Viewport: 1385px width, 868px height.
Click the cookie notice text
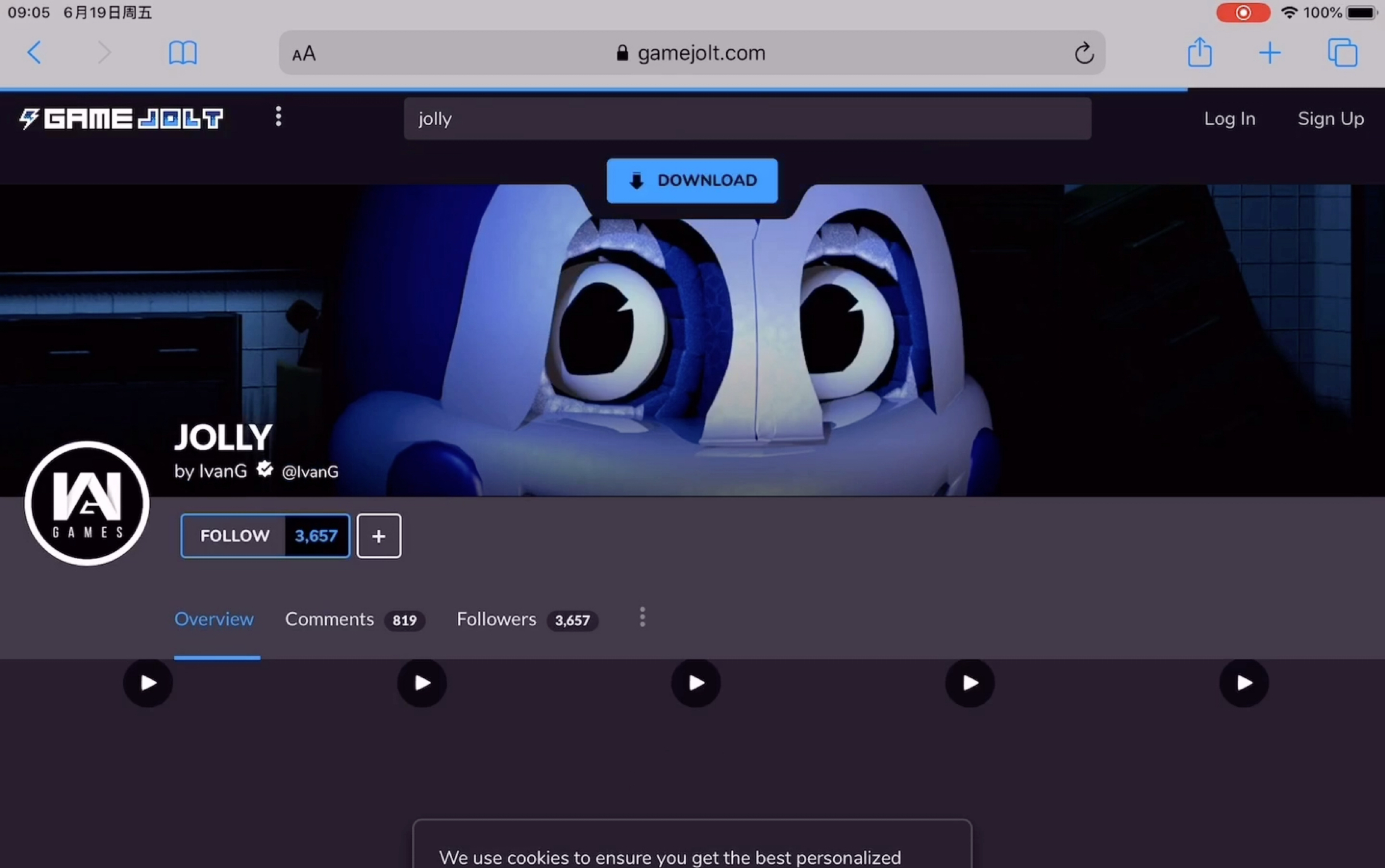pos(670,857)
